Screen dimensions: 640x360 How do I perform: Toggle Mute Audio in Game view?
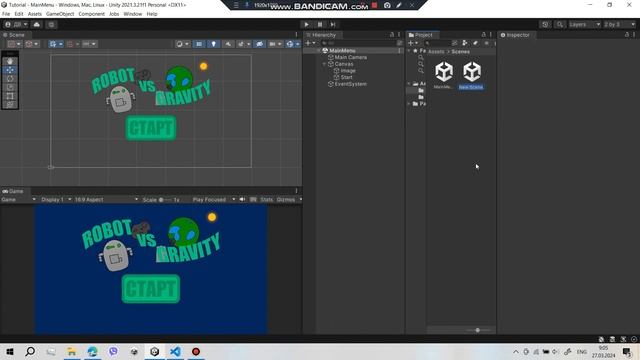[242, 200]
